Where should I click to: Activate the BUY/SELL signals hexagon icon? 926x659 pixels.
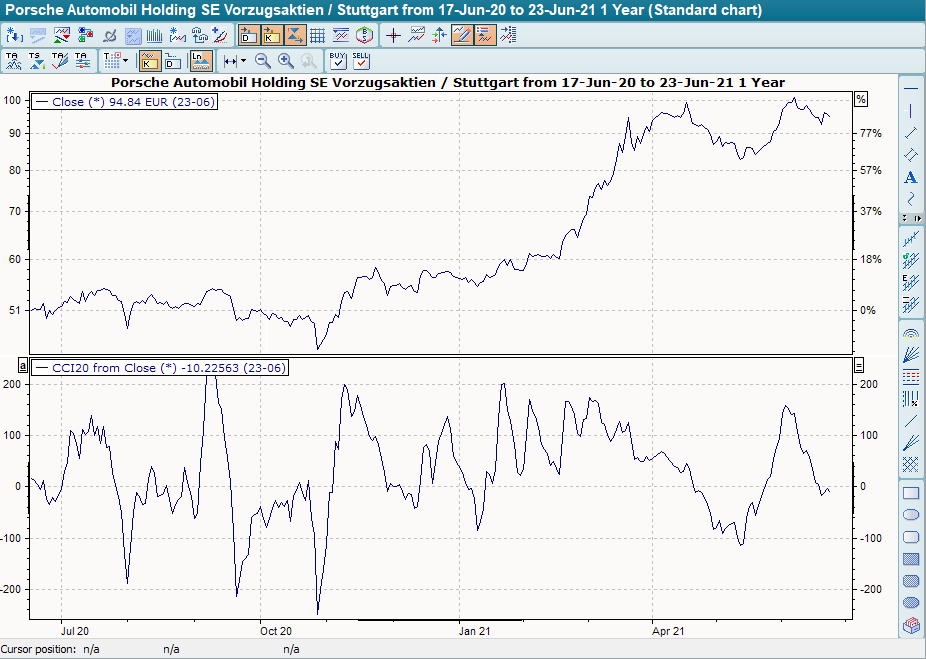tap(364, 33)
